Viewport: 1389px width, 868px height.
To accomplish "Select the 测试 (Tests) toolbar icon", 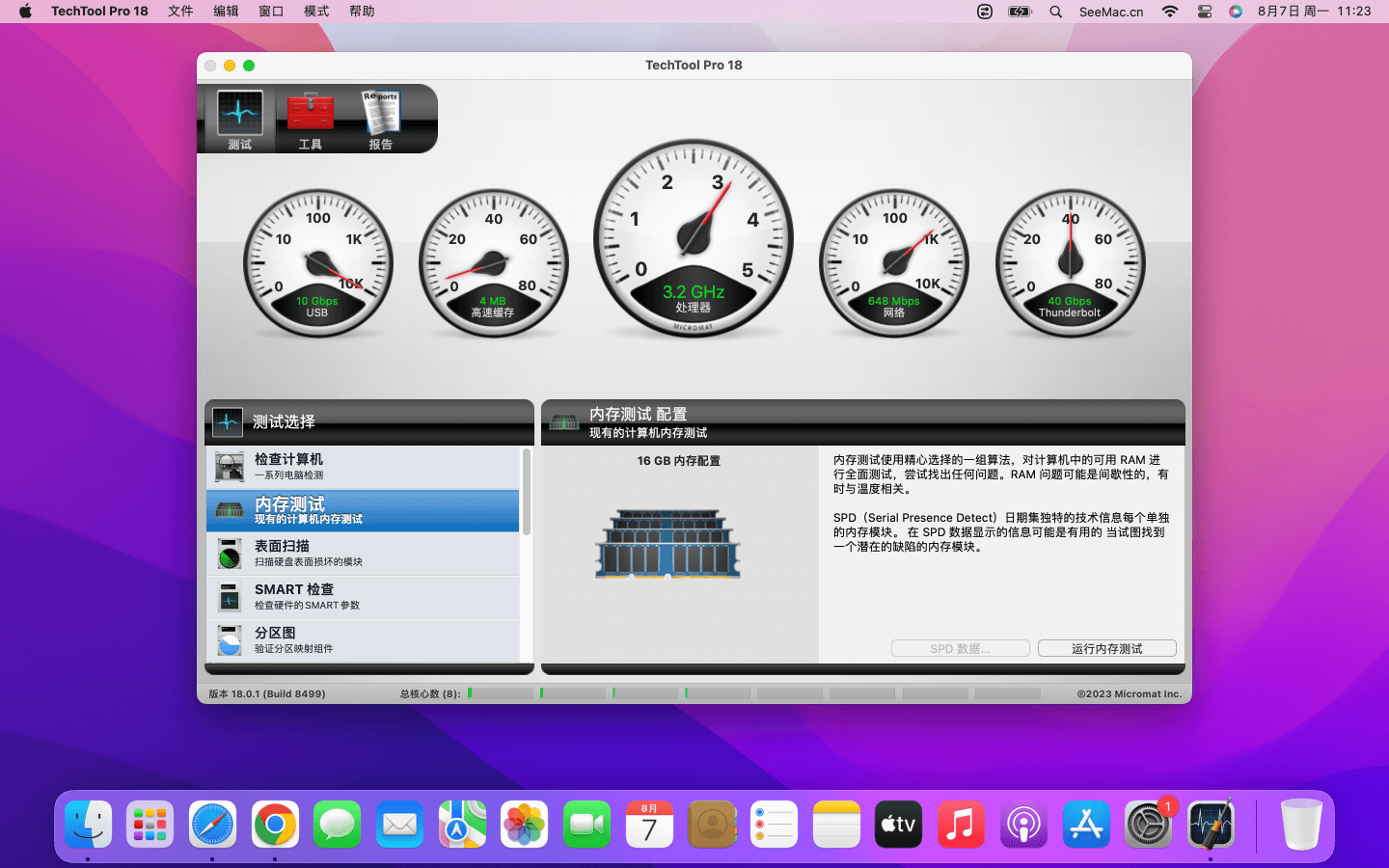I will click(239, 120).
